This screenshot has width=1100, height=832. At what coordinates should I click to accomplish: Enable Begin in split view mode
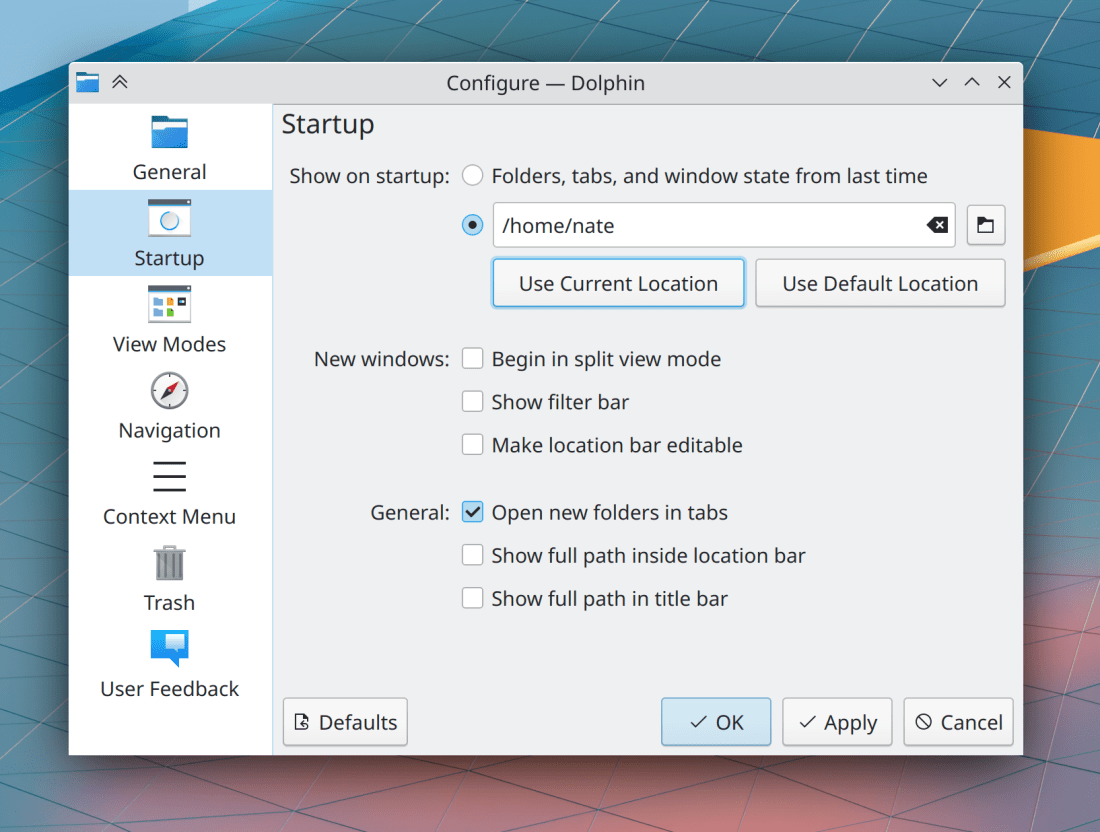473,359
